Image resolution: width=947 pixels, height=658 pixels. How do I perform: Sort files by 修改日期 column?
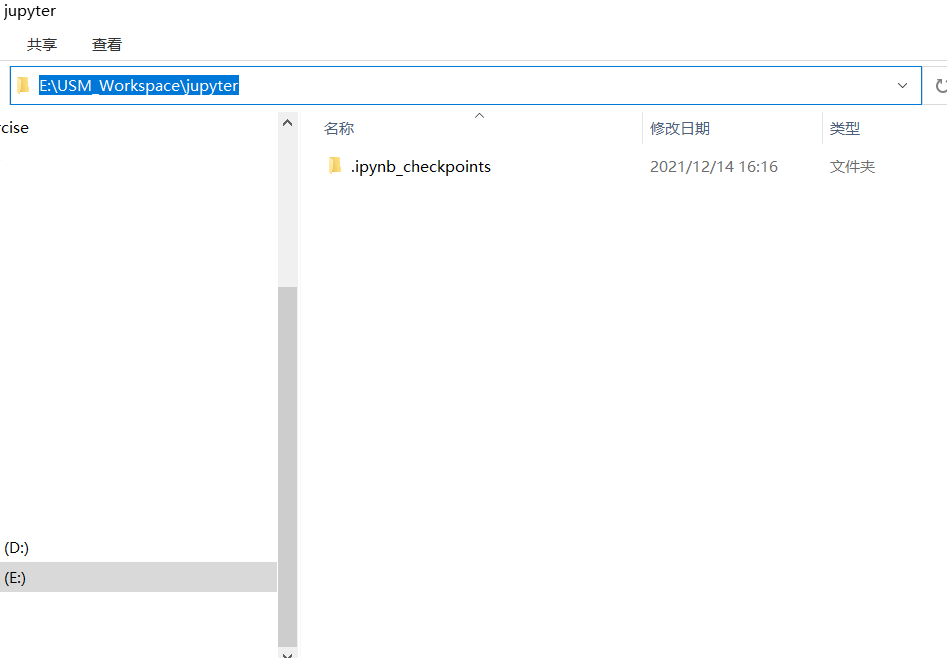pyautogui.click(x=679, y=128)
